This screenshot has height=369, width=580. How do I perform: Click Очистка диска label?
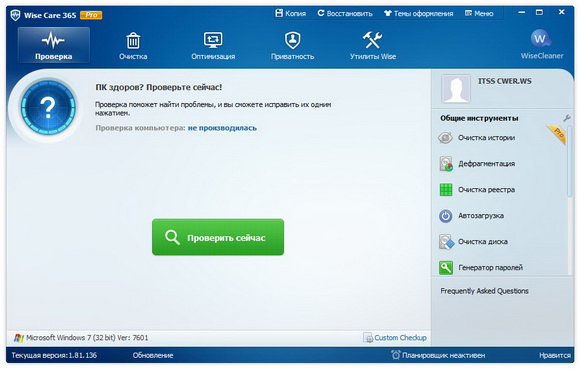click(x=483, y=241)
